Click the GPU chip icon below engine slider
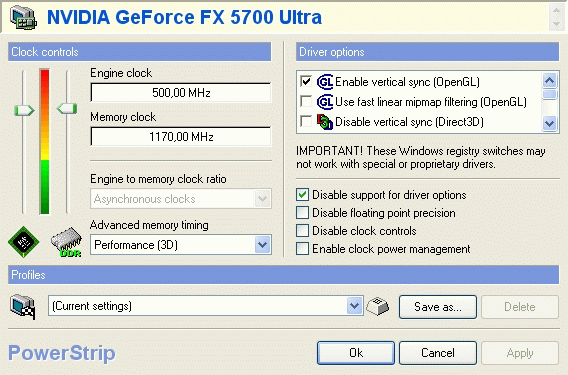 pos(24,242)
